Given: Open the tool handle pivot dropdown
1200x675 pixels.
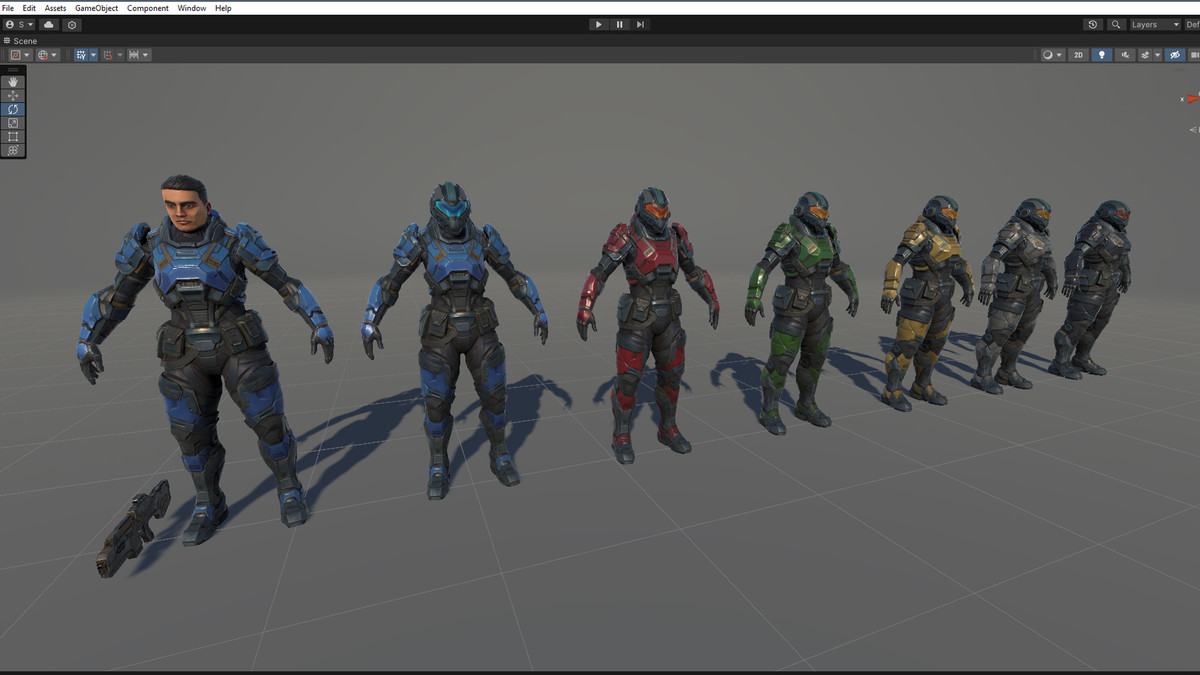Looking at the screenshot, I should [19, 55].
